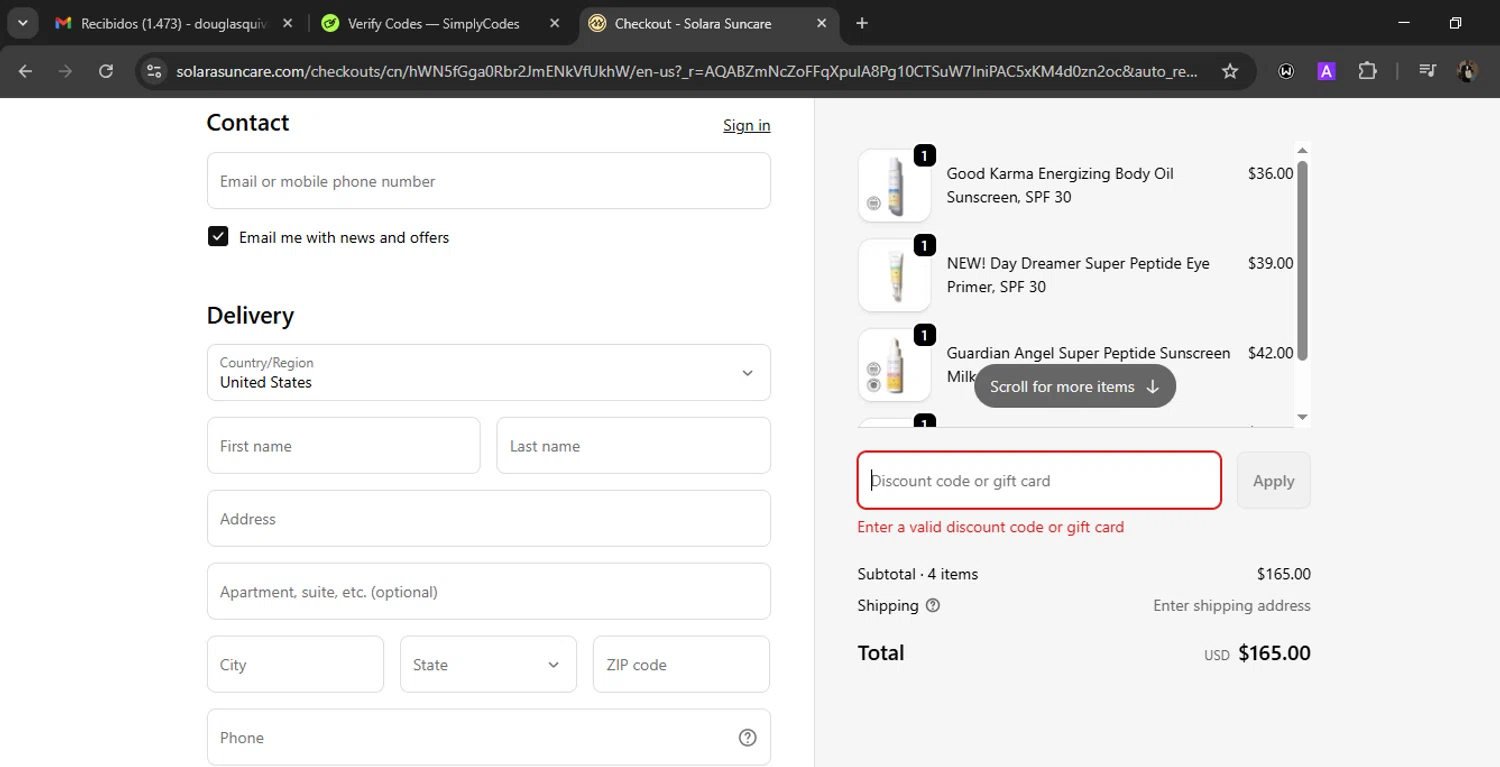Click the Address field
The image size is (1500, 767).
click(x=488, y=519)
